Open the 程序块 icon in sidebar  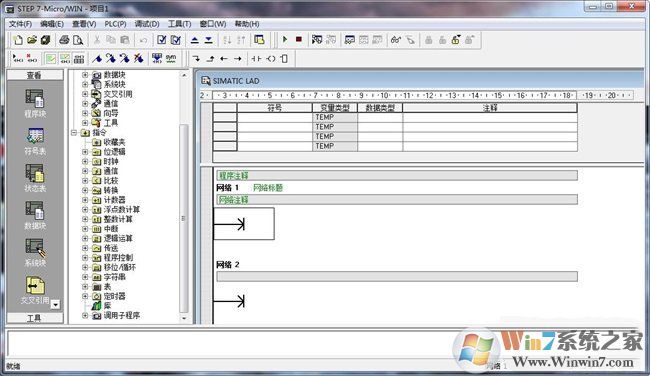35,103
